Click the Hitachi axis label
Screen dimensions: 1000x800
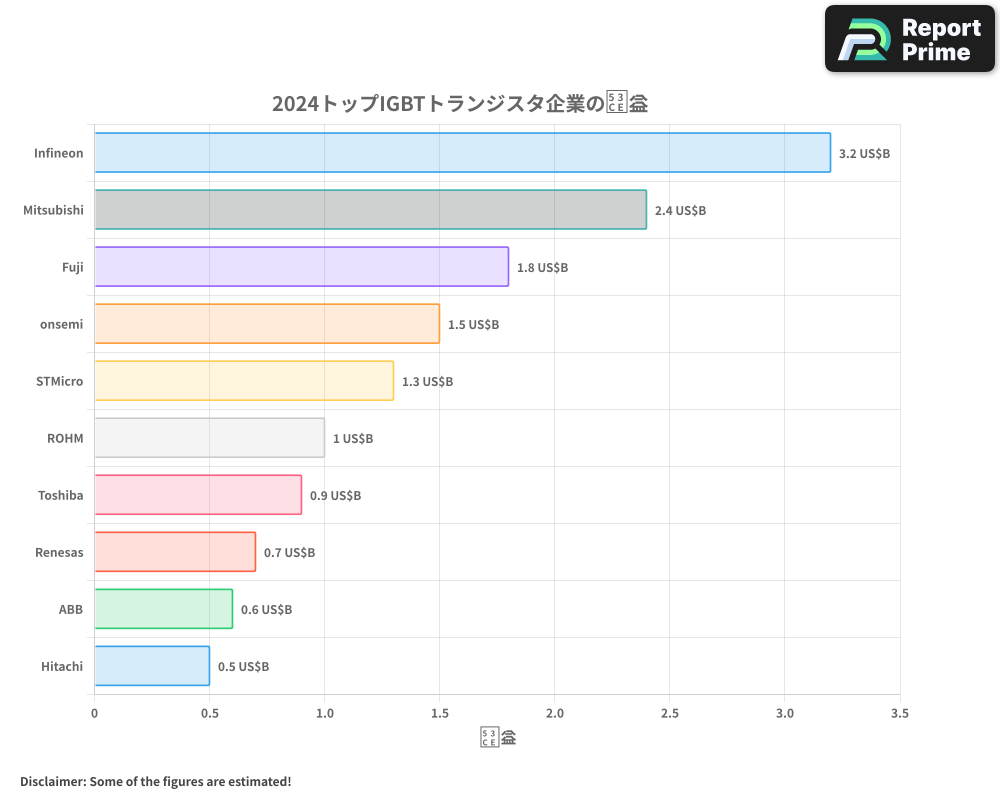(x=61, y=666)
